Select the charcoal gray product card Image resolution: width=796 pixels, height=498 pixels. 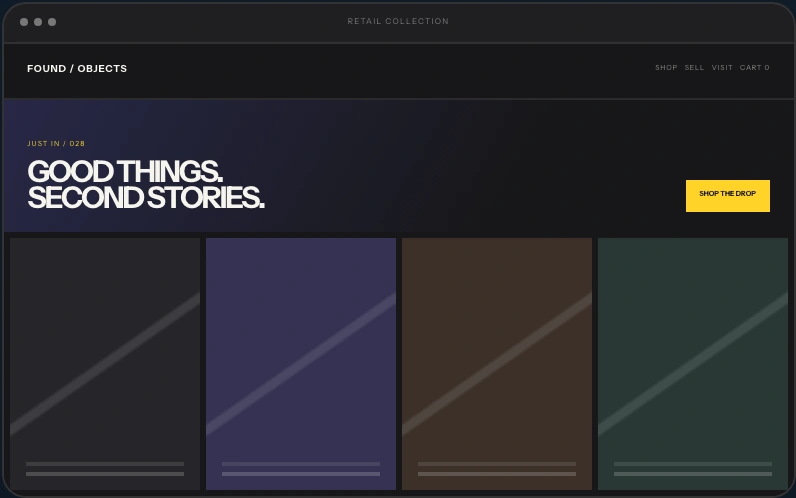[105, 364]
